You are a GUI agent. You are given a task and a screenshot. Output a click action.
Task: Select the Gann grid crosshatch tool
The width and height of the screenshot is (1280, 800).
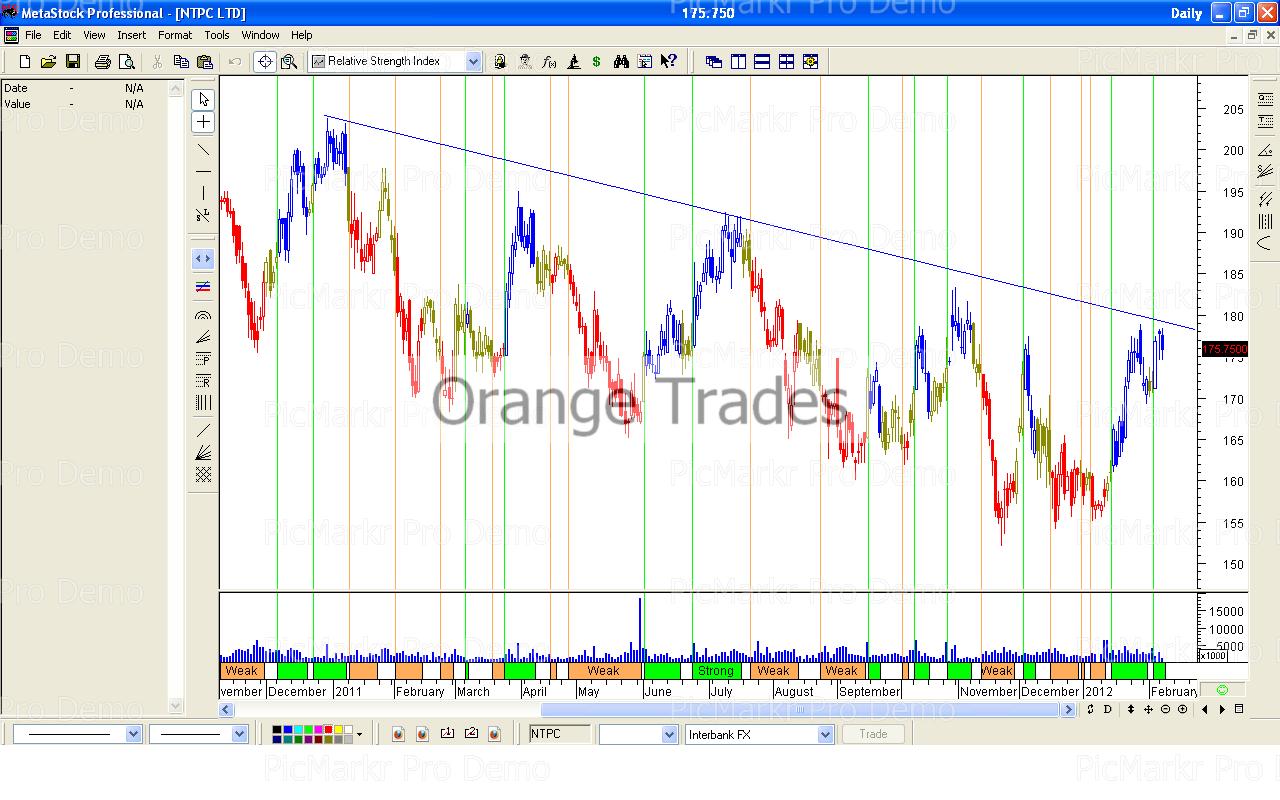[x=203, y=475]
